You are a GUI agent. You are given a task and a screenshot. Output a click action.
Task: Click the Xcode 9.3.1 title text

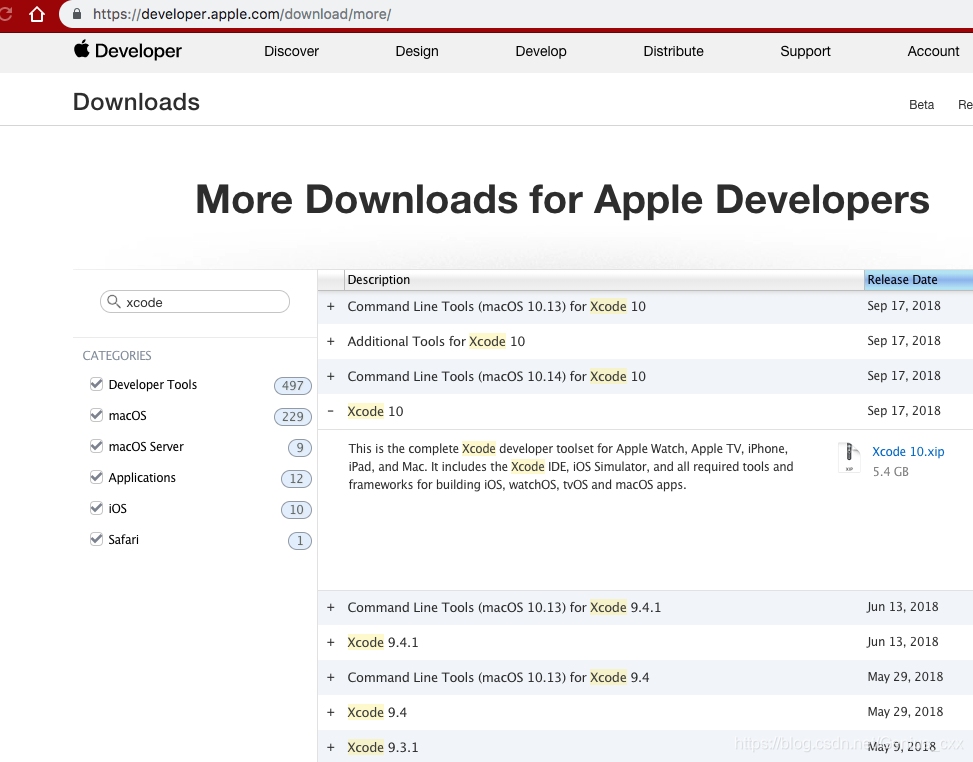tap(383, 747)
